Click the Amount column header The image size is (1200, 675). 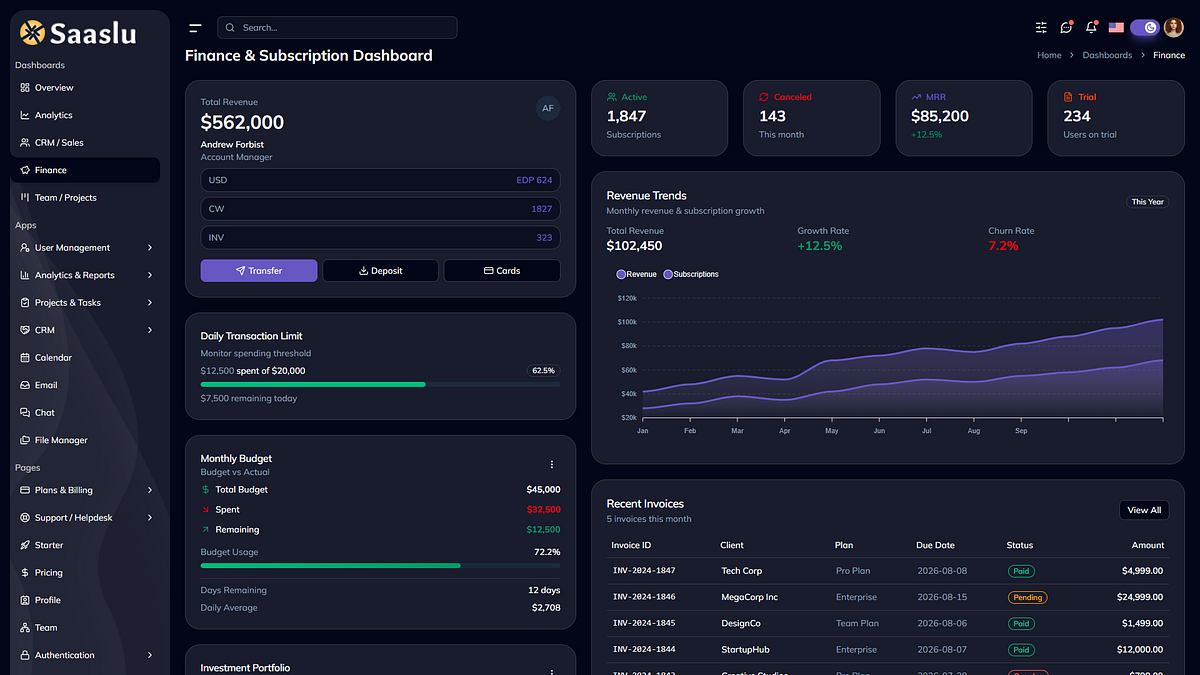pyautogui.click(x=1148, y=545)
